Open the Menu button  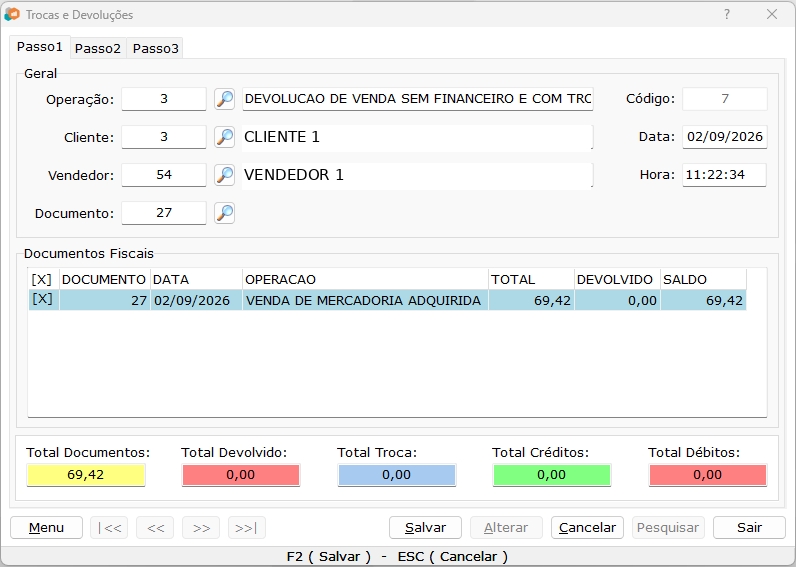pos(46,528)
